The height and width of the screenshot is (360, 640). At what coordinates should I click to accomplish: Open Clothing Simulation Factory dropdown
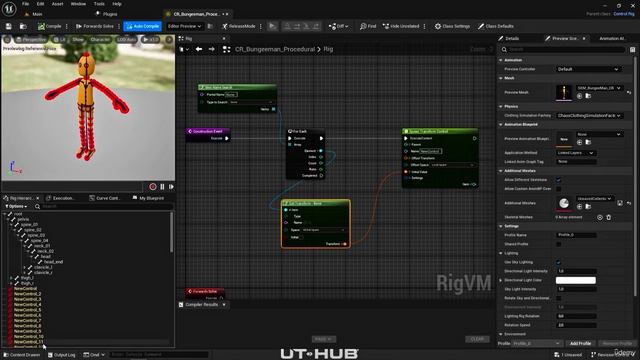589,116
